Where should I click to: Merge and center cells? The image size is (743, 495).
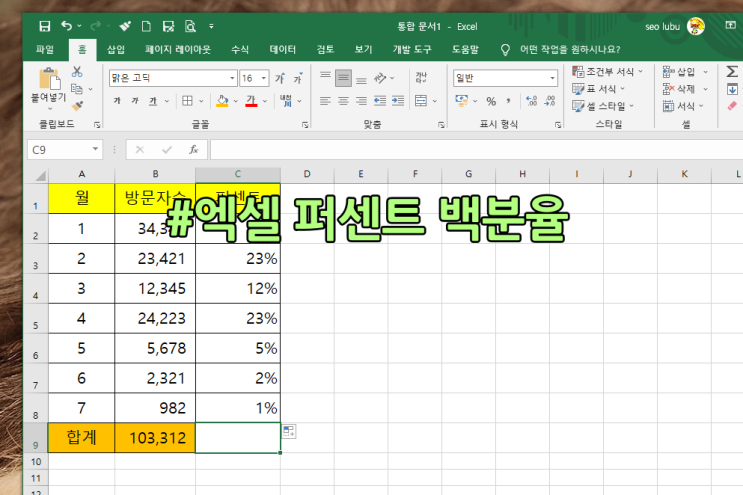tap(421, 101)
